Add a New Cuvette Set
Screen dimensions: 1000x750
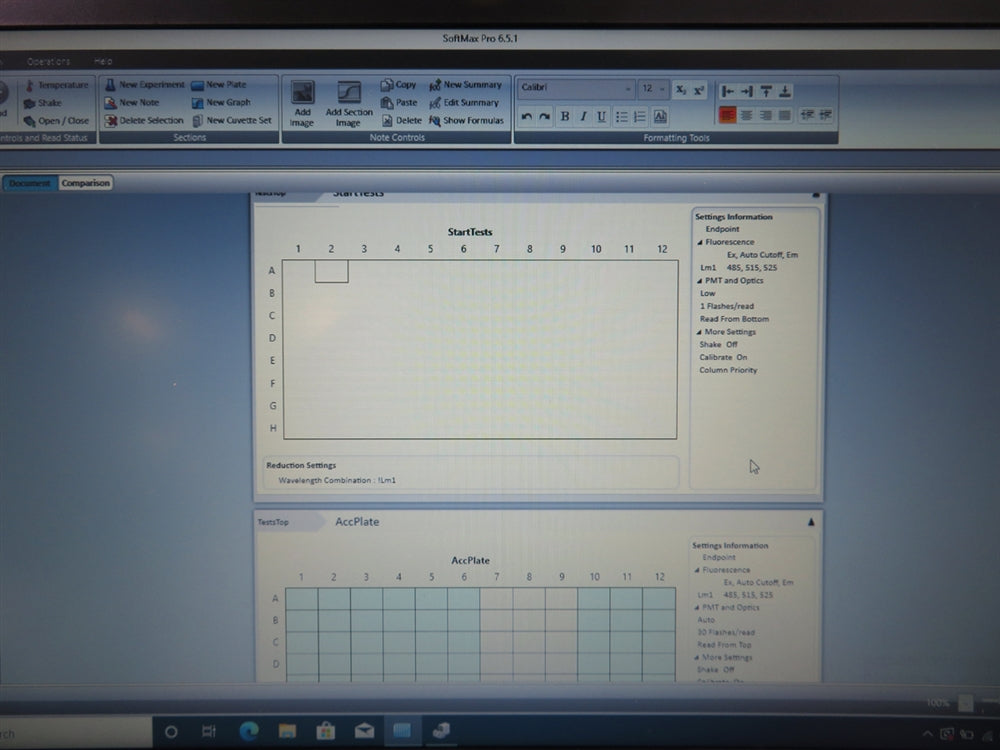click(x=232, y=120)
